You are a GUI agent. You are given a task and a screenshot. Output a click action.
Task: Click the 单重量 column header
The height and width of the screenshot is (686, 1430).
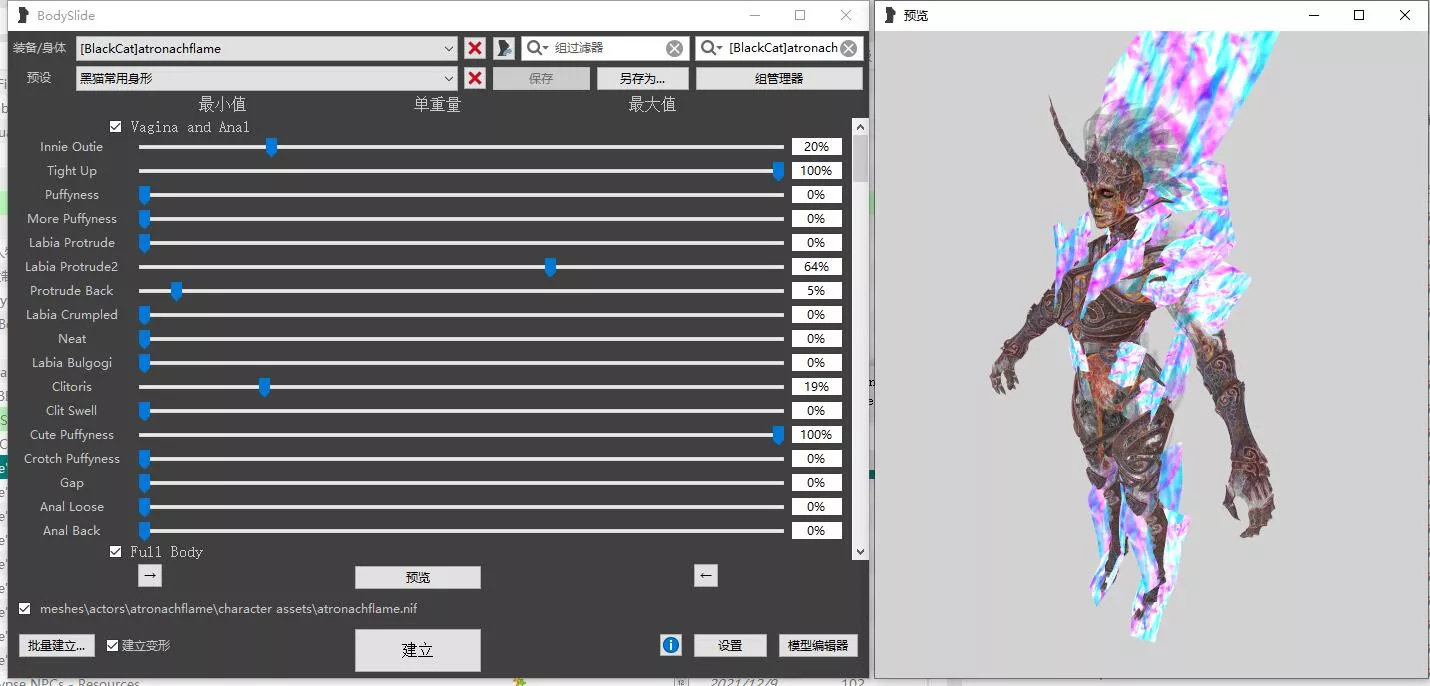pyautogui.click(x=437, y=104)
